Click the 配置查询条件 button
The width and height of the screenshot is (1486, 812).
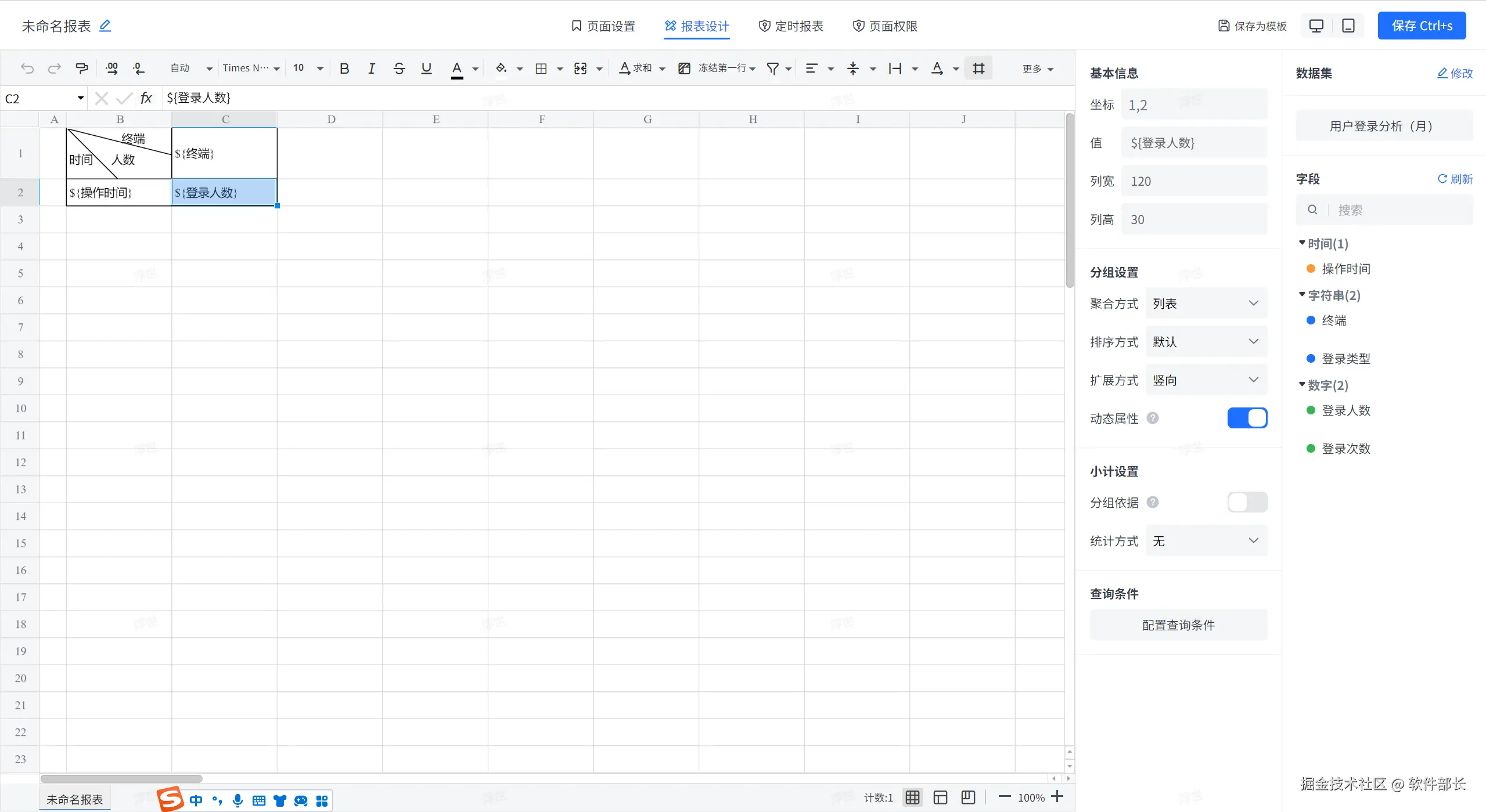tap(1178, 625)
